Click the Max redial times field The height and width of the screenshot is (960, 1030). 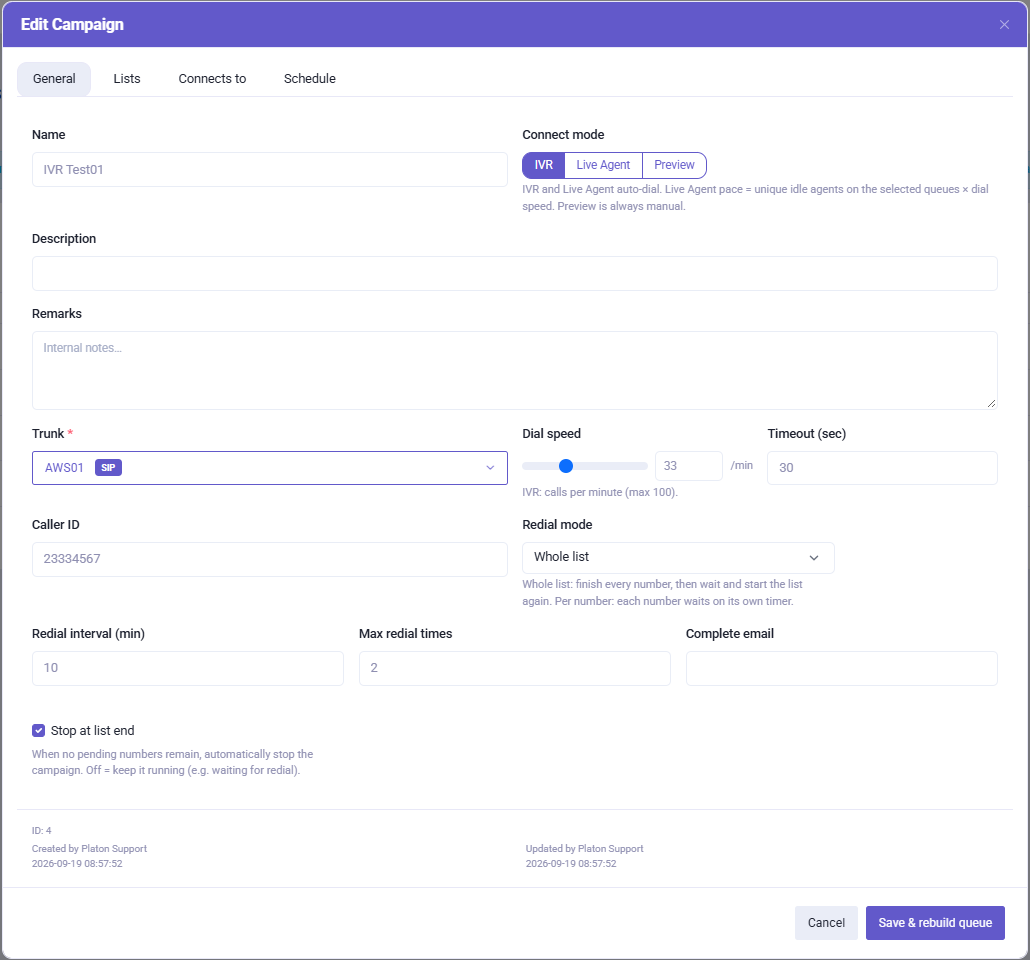(x=514, y=668)
